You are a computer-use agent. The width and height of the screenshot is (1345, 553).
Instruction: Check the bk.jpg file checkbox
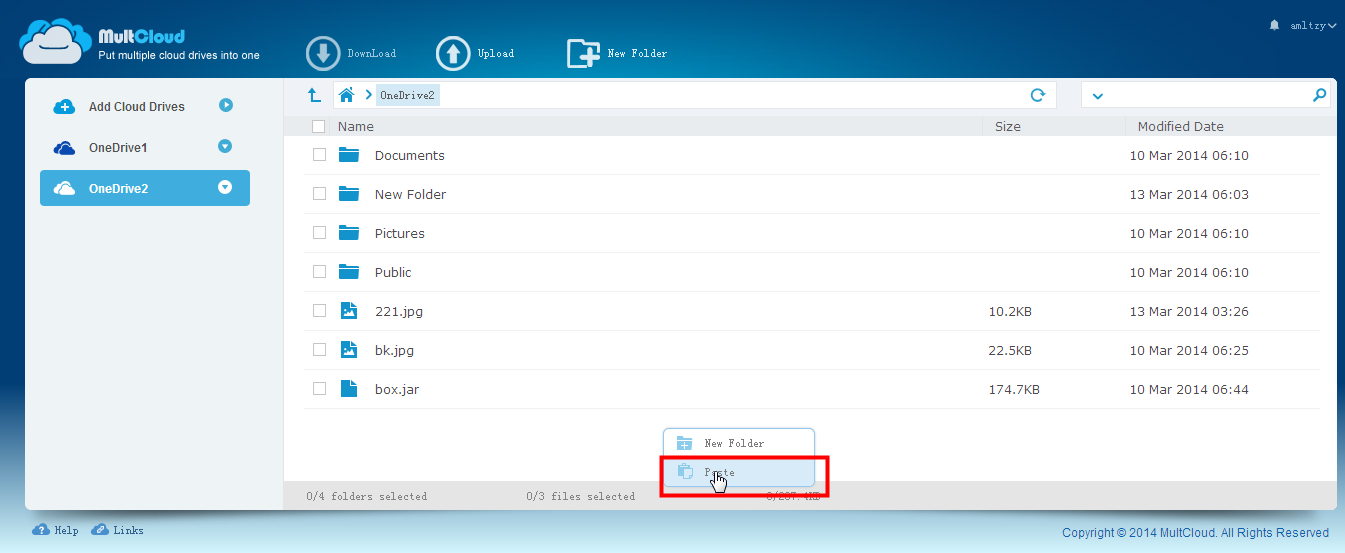click(x=319, y=350)
